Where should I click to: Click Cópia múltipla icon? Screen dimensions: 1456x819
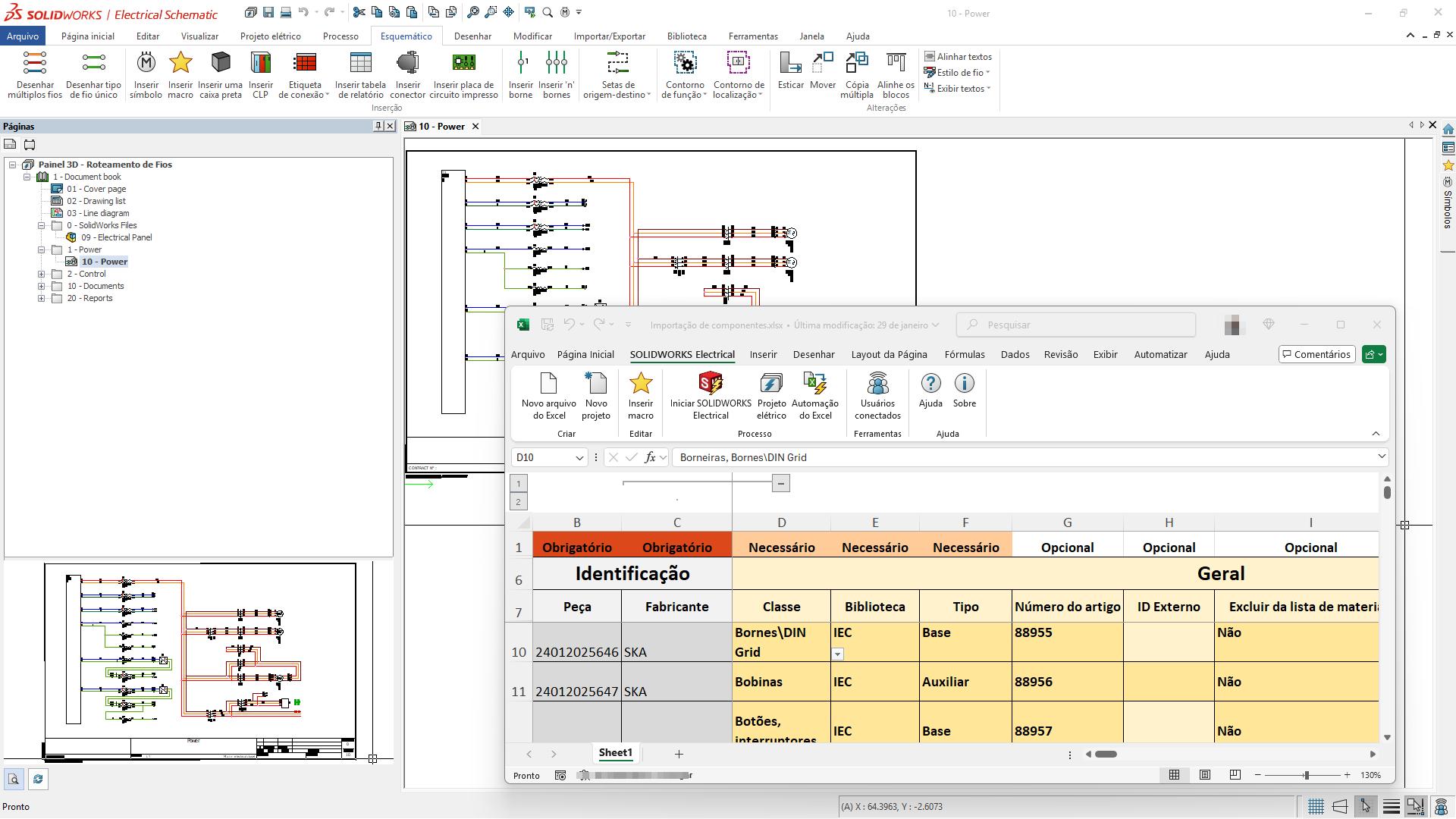coord(857,74)
